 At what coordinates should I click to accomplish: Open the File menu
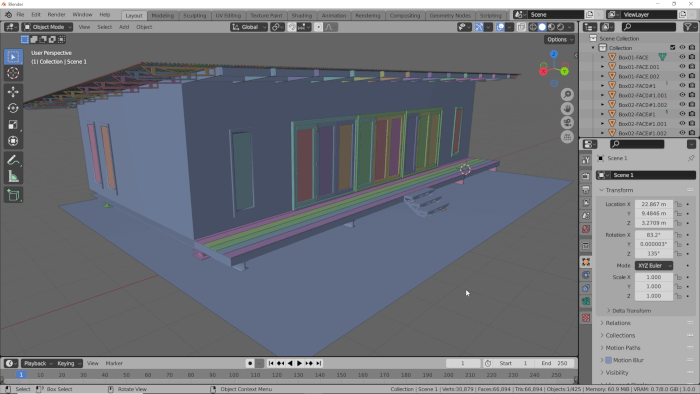coord(20,15)
